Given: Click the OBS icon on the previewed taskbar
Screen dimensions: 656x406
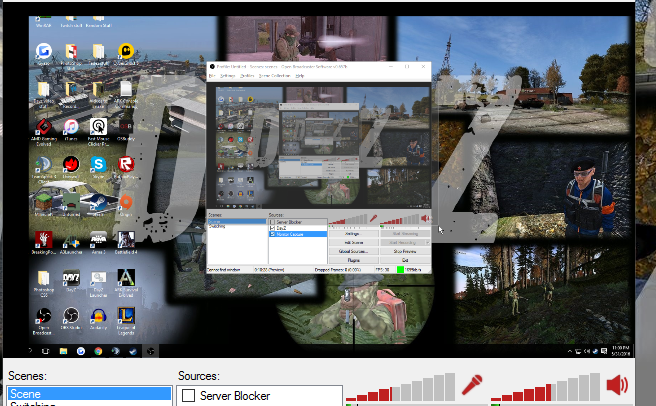Looking at the screenshot, I should (x=151, y=351).
